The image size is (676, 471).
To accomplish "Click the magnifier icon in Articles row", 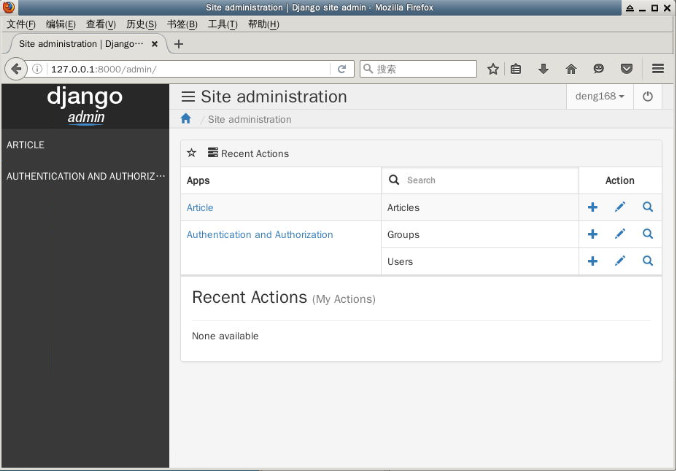I will click(x=648, y=207).
